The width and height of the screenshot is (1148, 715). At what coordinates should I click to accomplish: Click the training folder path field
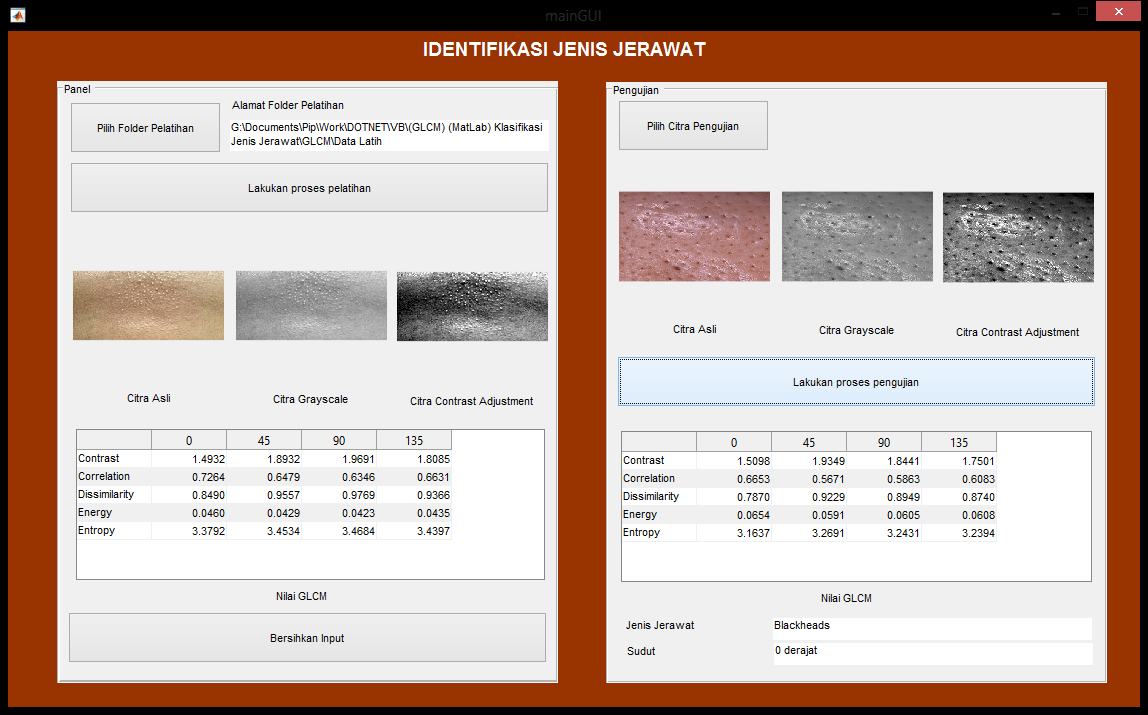click(389, 135)
